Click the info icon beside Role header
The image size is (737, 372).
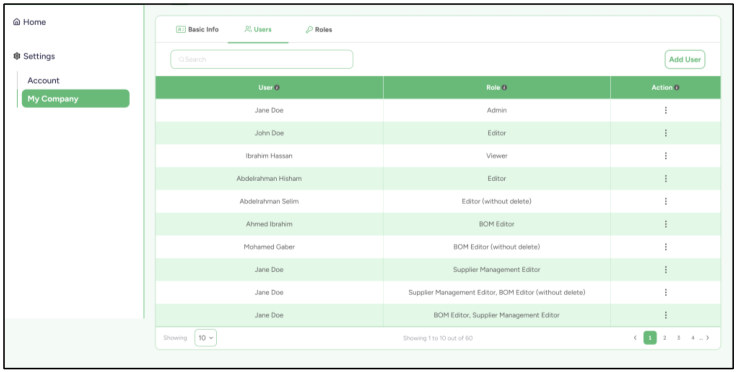pos(504,88)
